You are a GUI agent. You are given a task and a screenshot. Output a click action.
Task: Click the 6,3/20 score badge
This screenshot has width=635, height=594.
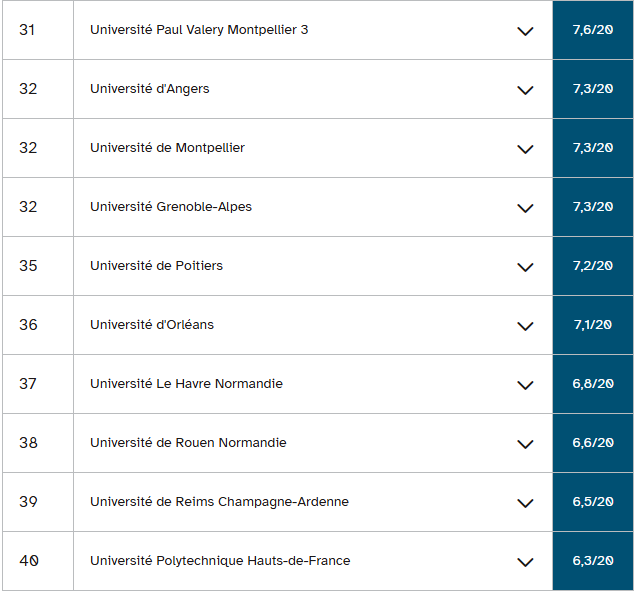tap(592, 561)
